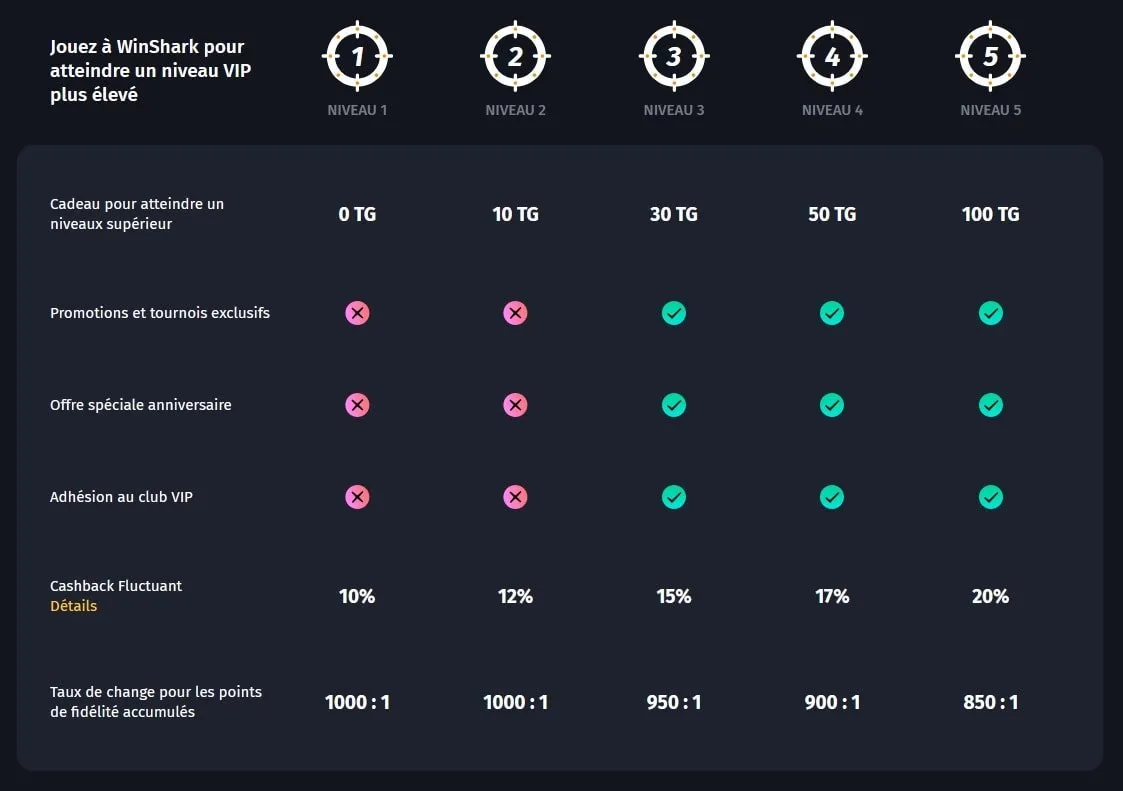The height and width of the screenshot is (791, 1123).
Task: Click Niveau 1 cross for Promotions et tournois
Action: [x=357, y=313]
